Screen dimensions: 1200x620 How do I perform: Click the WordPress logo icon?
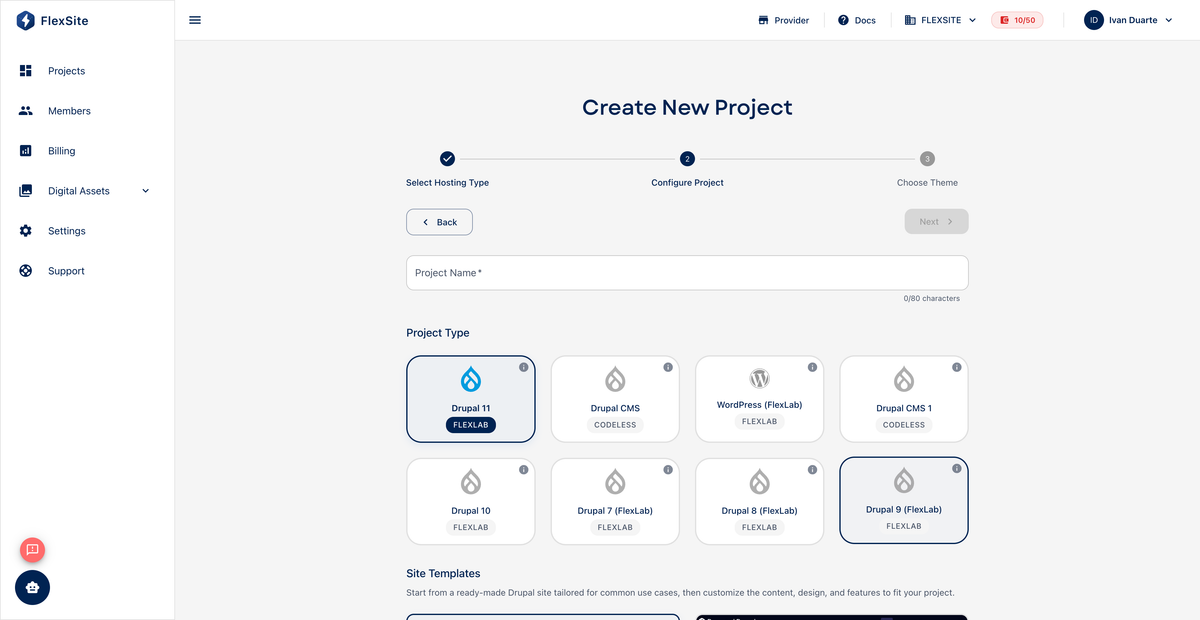pos(759,379)
